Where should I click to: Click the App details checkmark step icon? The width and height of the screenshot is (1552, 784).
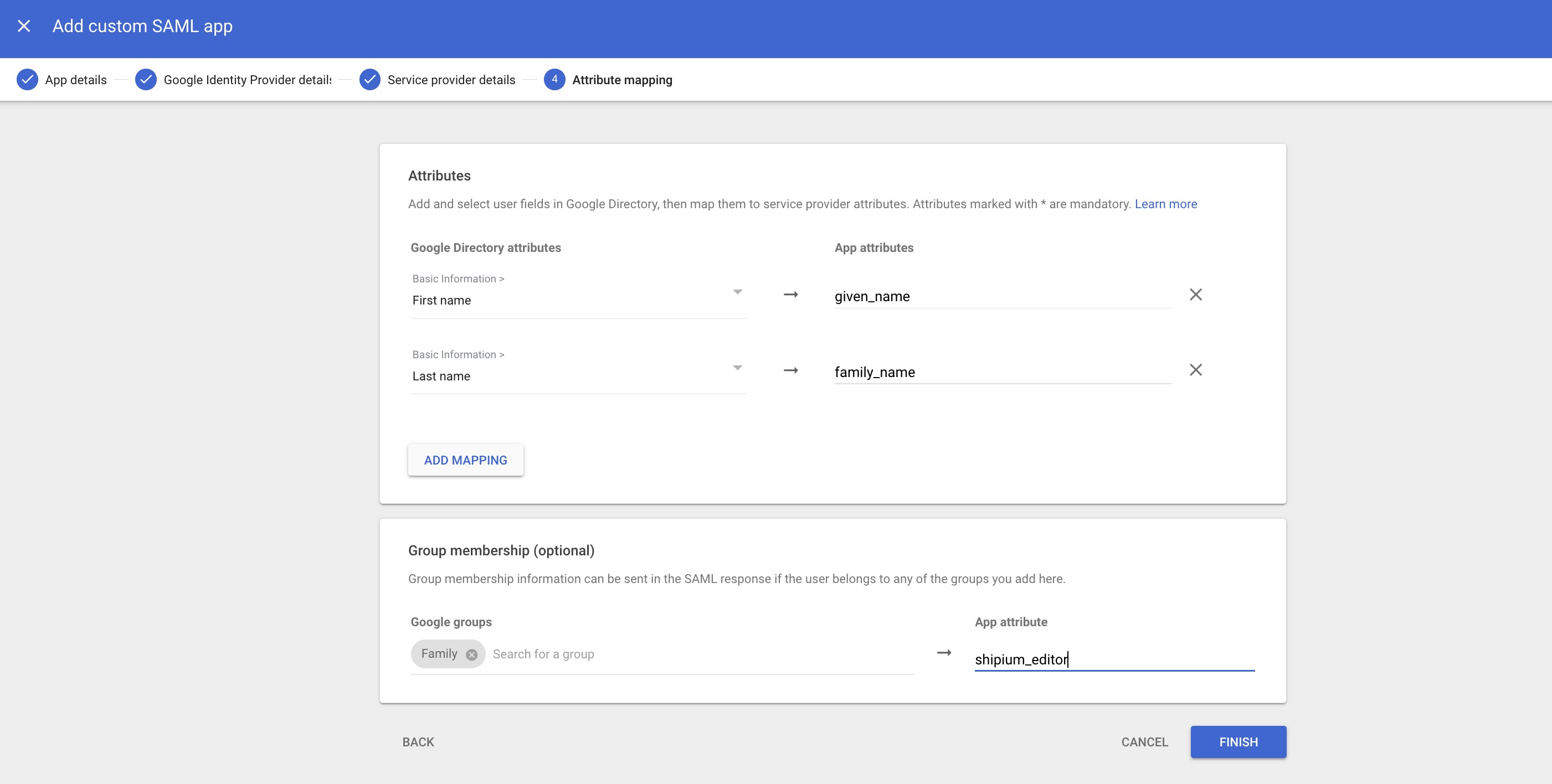pyautogui.click(x=27, y=80)
